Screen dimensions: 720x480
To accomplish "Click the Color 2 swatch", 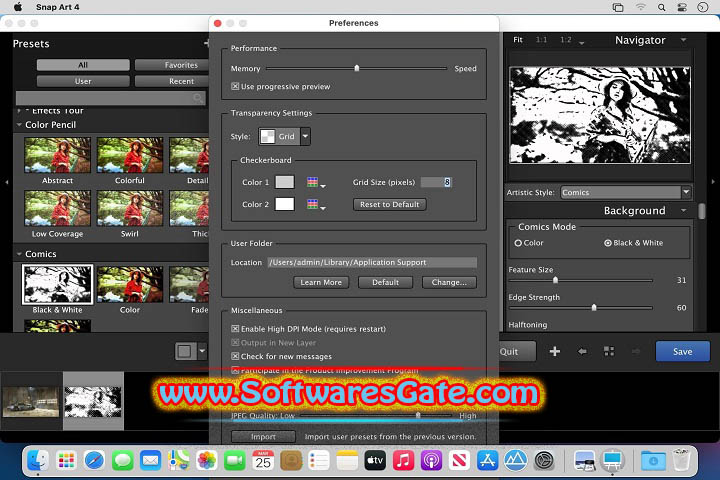I will click(285, 204).
